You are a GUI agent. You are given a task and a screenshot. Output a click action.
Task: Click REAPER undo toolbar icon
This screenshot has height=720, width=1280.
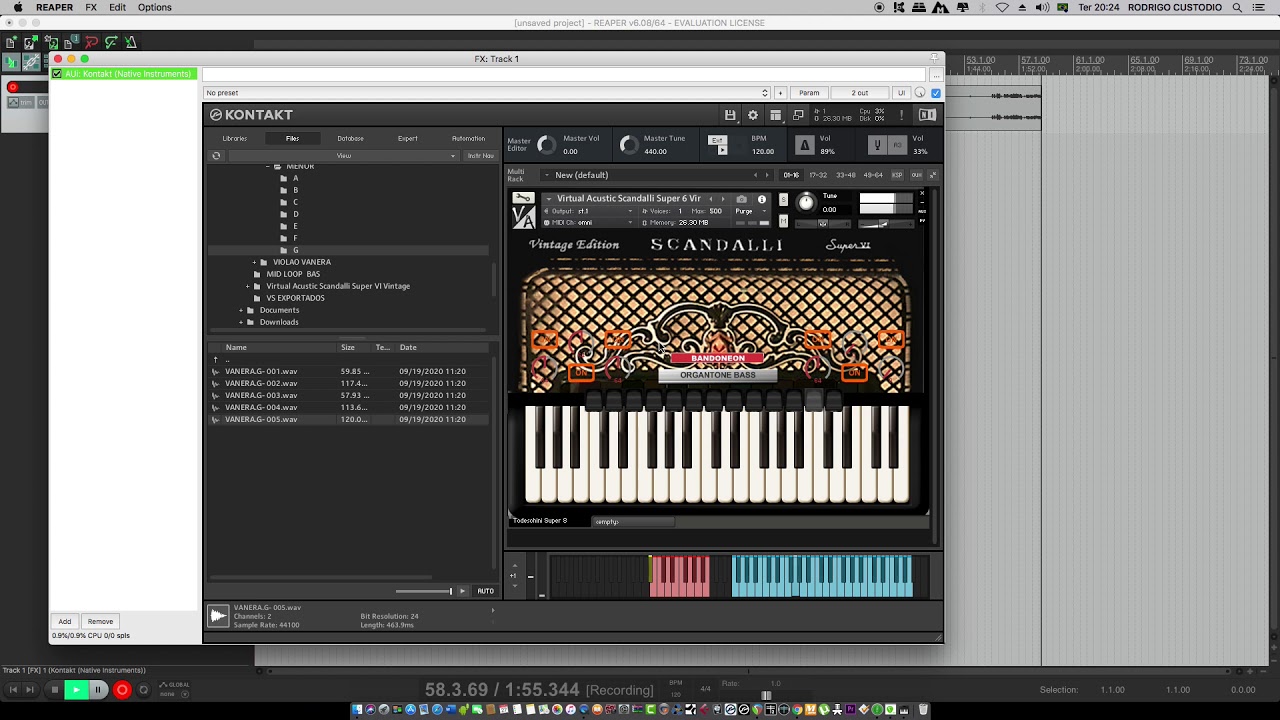click(x=91, y=42)
